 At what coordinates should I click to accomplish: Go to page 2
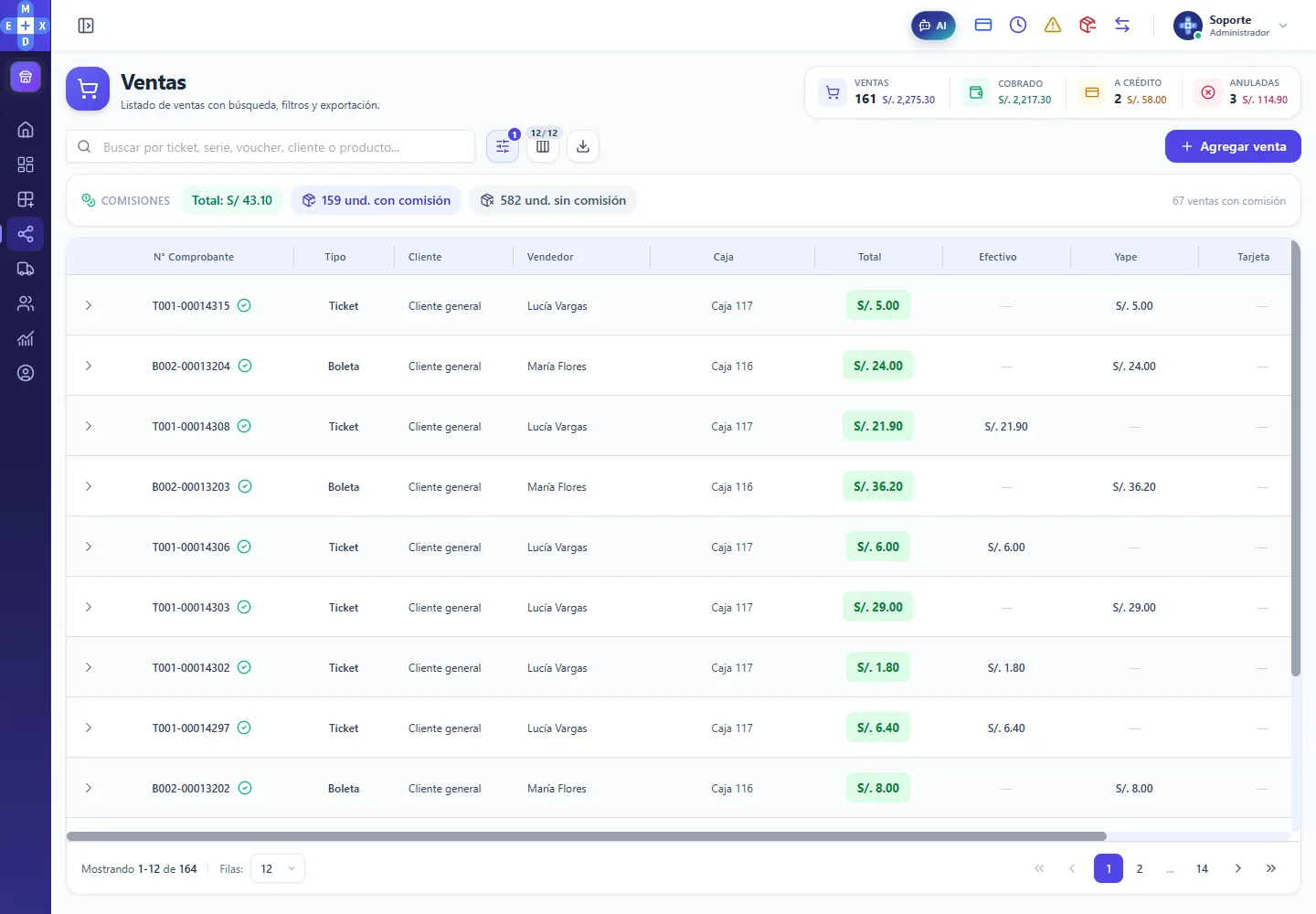point(1140,868)
